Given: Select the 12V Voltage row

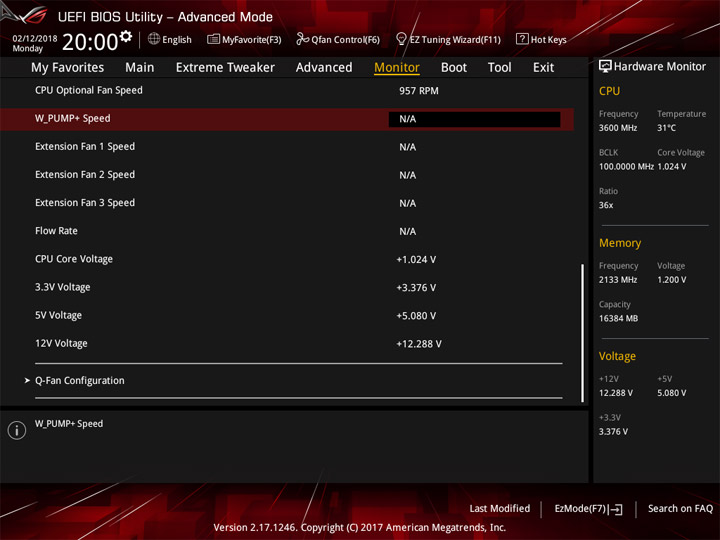Looking at the screenshot, I should [287, 343].
